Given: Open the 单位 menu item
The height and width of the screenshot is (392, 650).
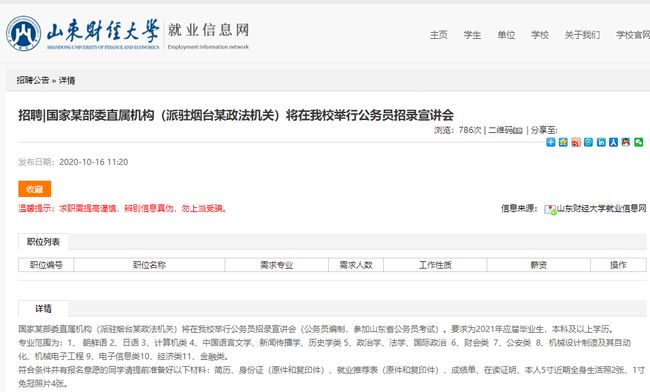Looking at the screenshot, I should [x=506, y=35].
